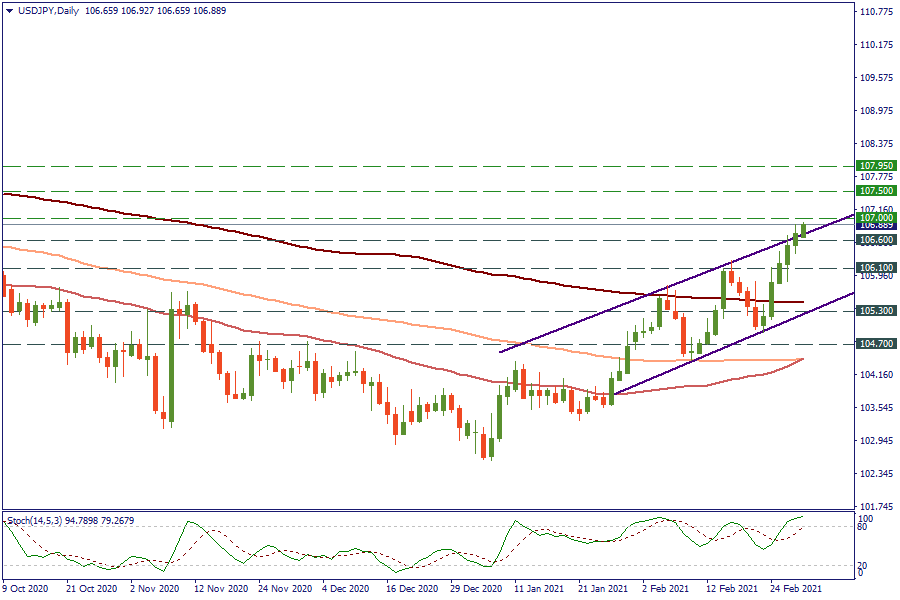
Task: Click the 106.100 price level tag
Action: point(876,268)
